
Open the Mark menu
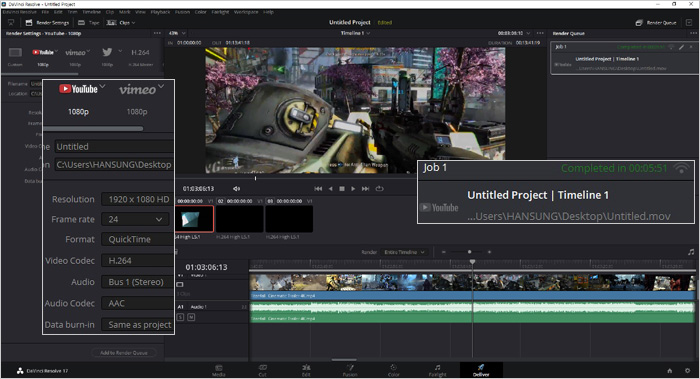125,12
